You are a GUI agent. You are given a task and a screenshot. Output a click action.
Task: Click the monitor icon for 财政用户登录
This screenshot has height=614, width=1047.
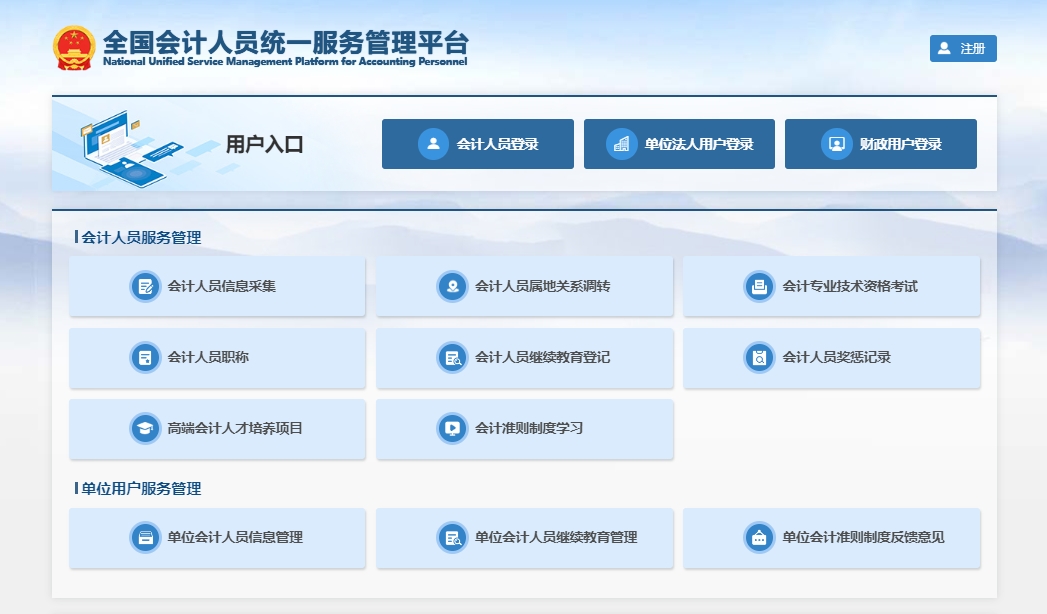pos(835,144)
